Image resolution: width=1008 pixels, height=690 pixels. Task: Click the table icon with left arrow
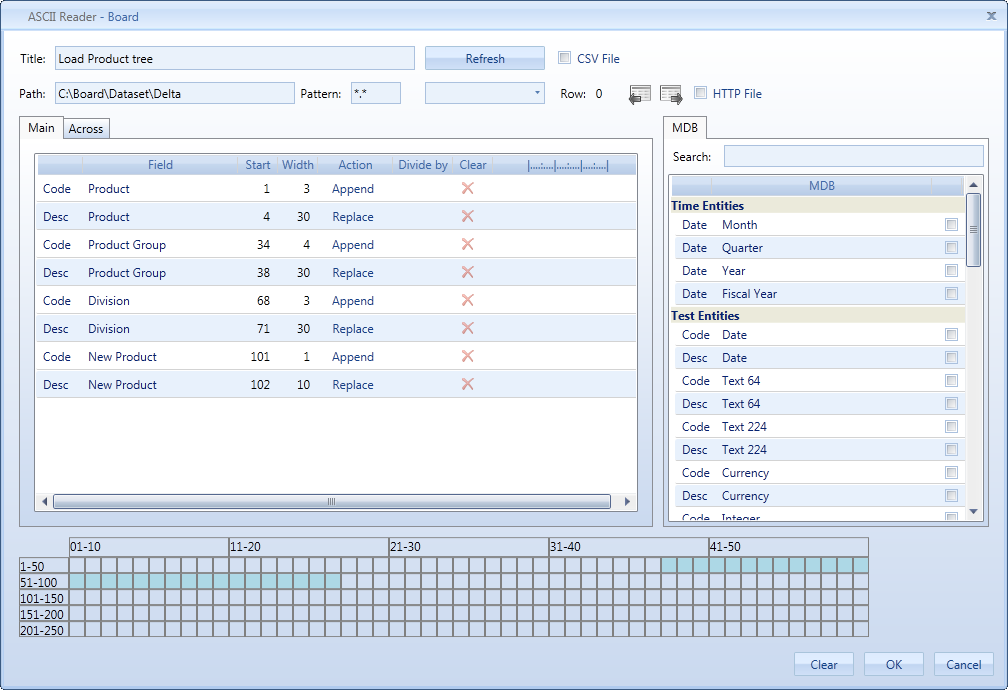(639, 95)
